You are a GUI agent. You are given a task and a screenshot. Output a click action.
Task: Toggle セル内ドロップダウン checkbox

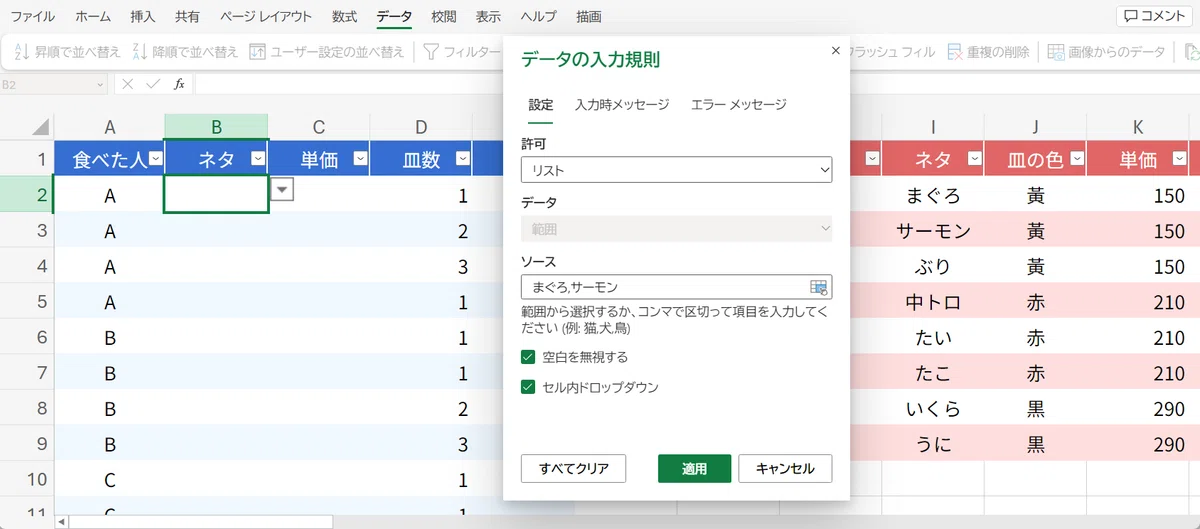[x=528, y=387]
